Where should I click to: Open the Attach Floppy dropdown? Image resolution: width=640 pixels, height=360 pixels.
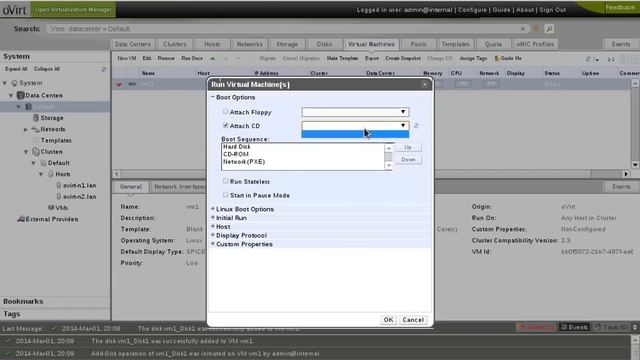[x=355, y=112]
